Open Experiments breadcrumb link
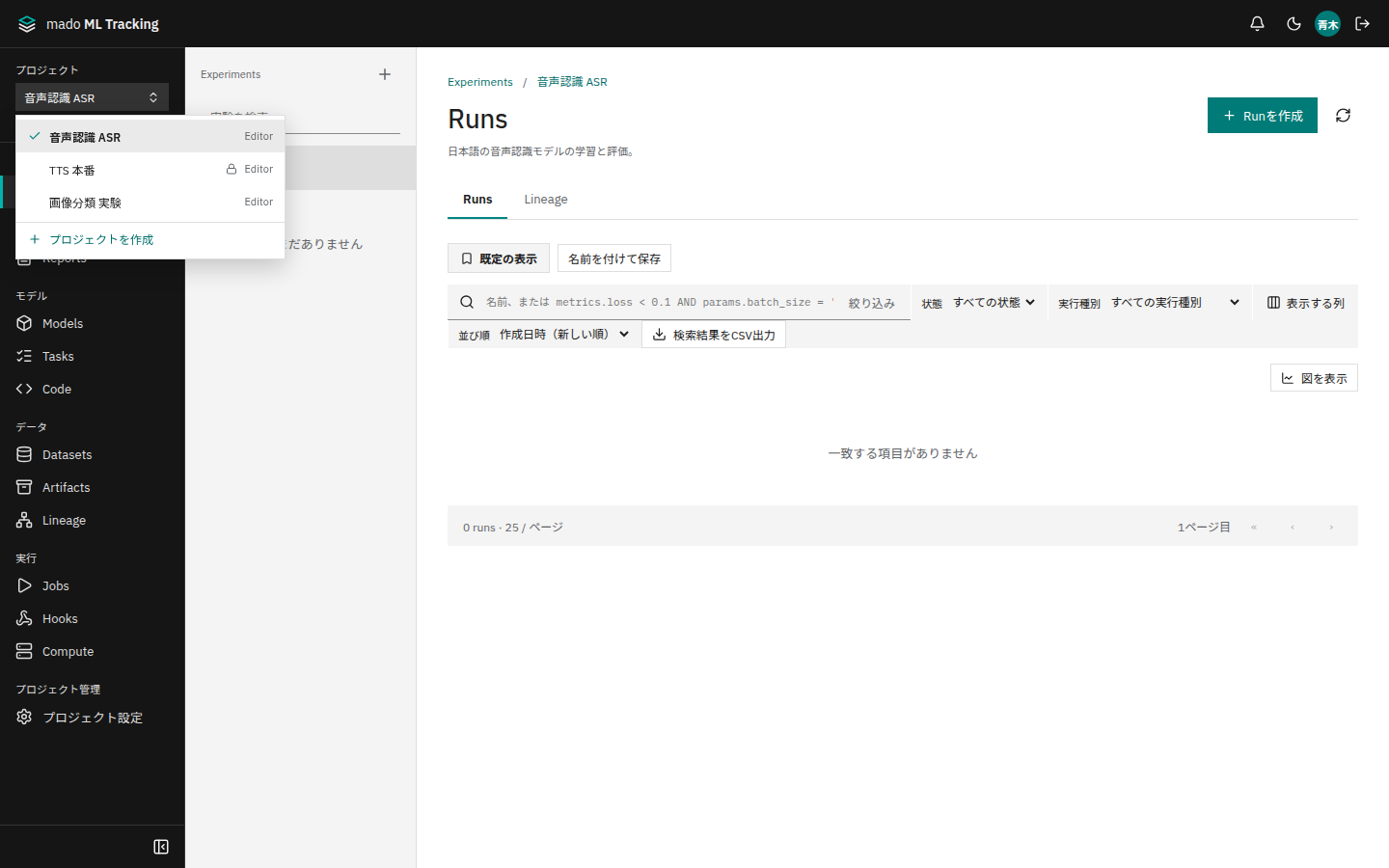This screenshot has height=868, width=1389. tap(480, 82)
